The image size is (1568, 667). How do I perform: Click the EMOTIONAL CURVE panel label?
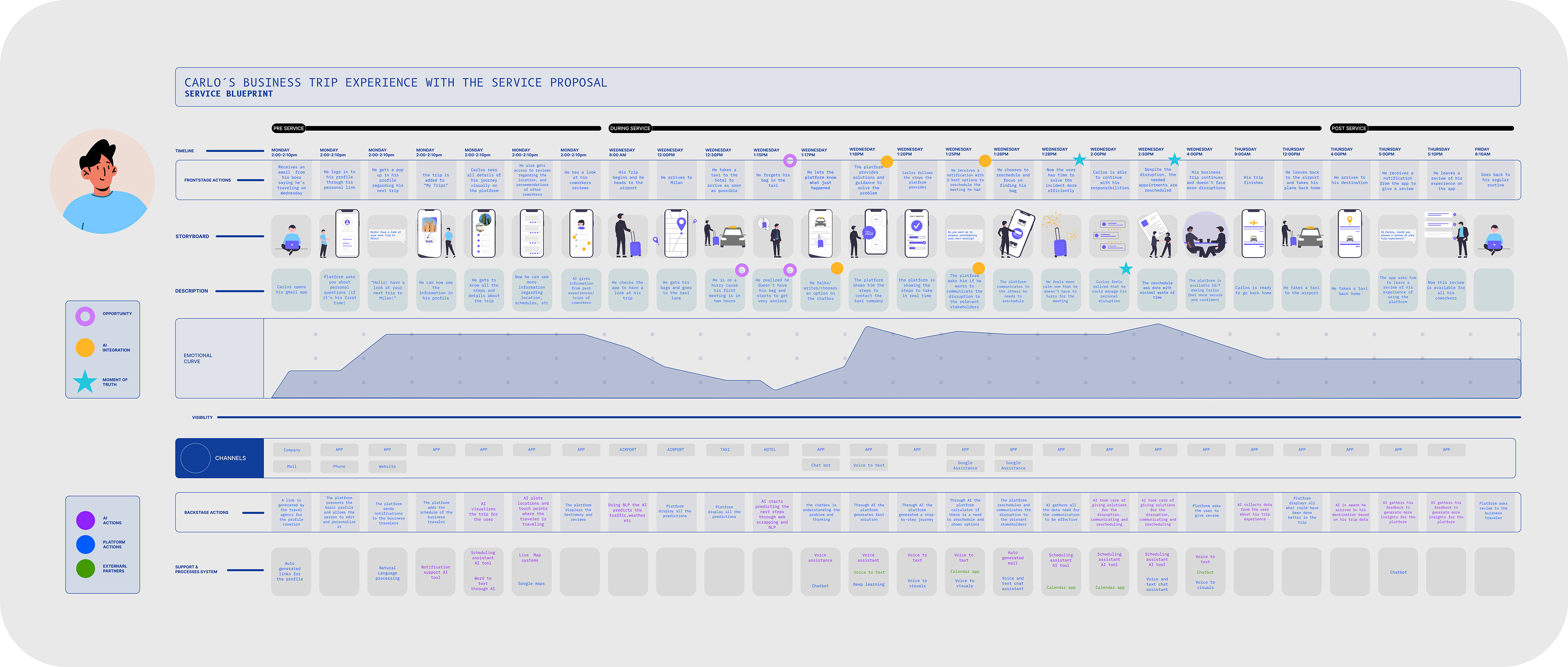pos(198,358)
